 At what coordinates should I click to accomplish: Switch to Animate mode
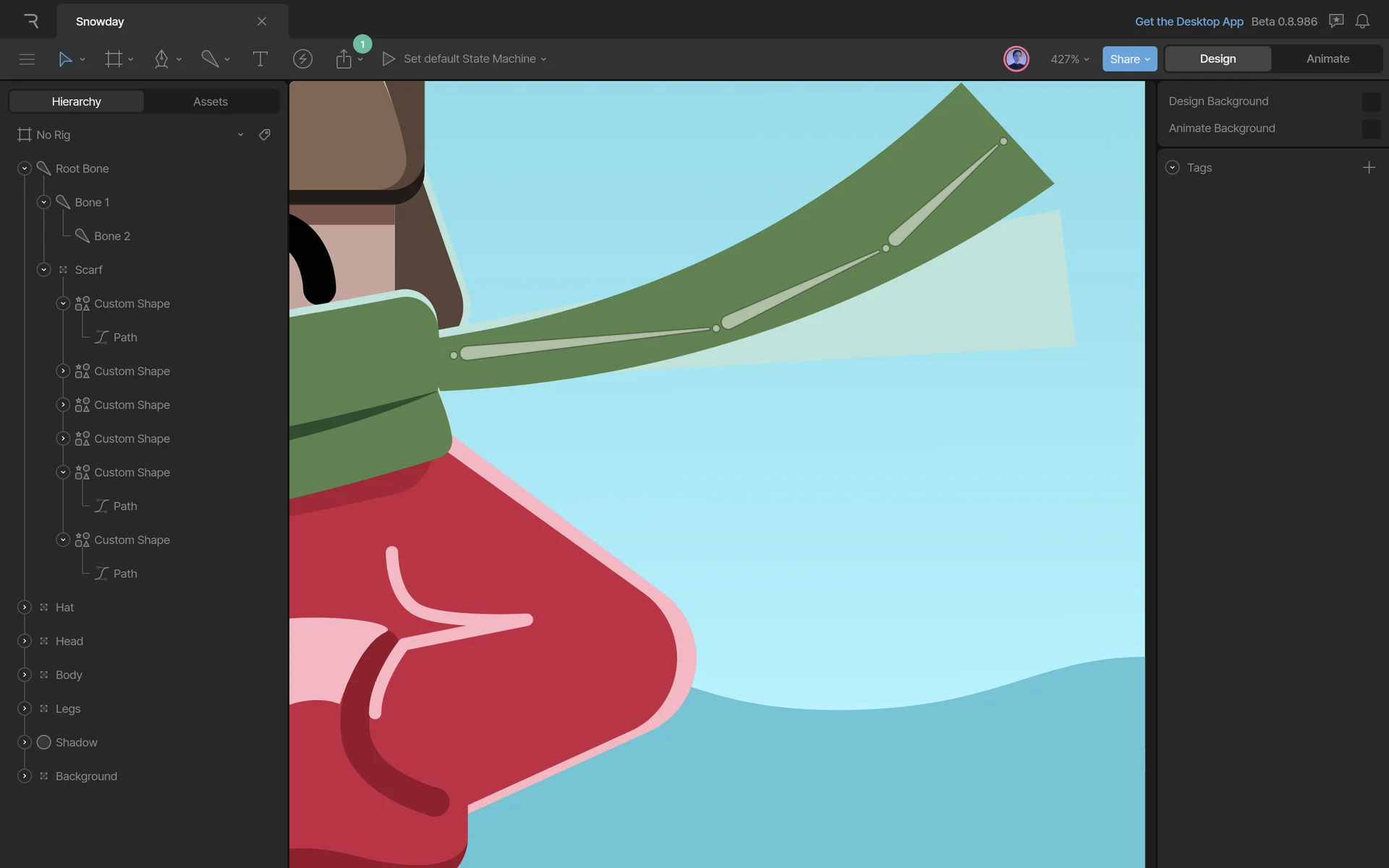pos(1328,59)
